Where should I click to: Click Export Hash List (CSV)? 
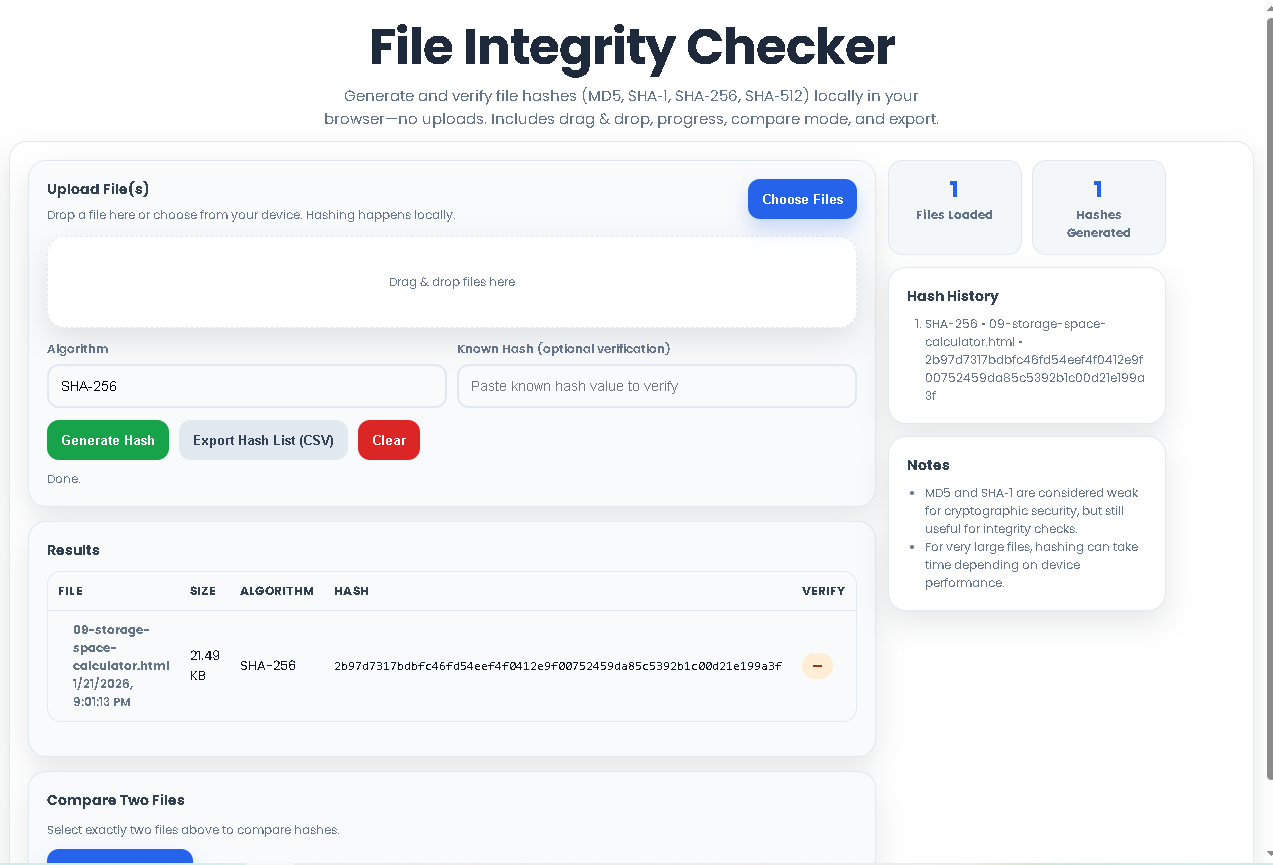pyautogui.click(x=263, y=440)
